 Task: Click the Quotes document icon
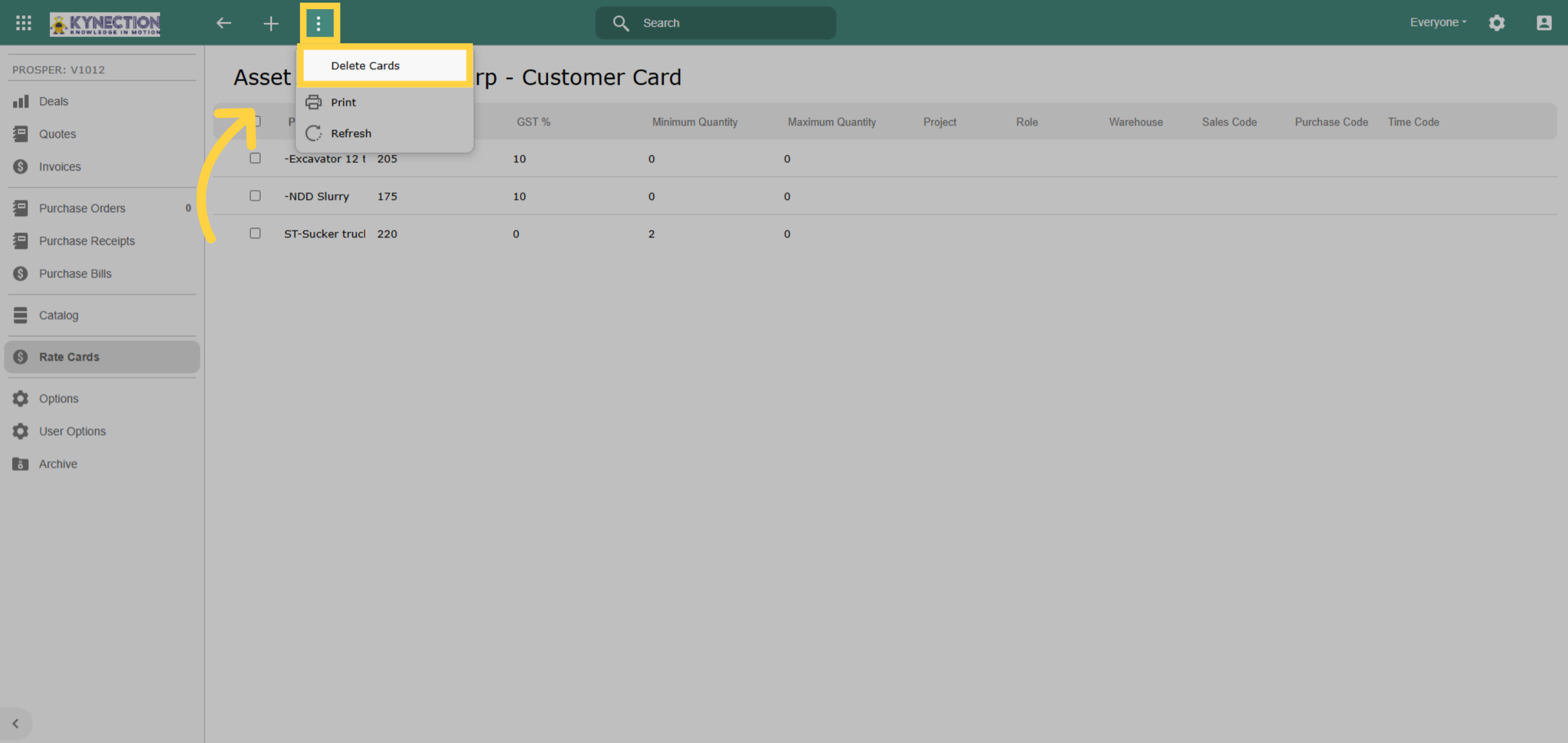(21, 134)
